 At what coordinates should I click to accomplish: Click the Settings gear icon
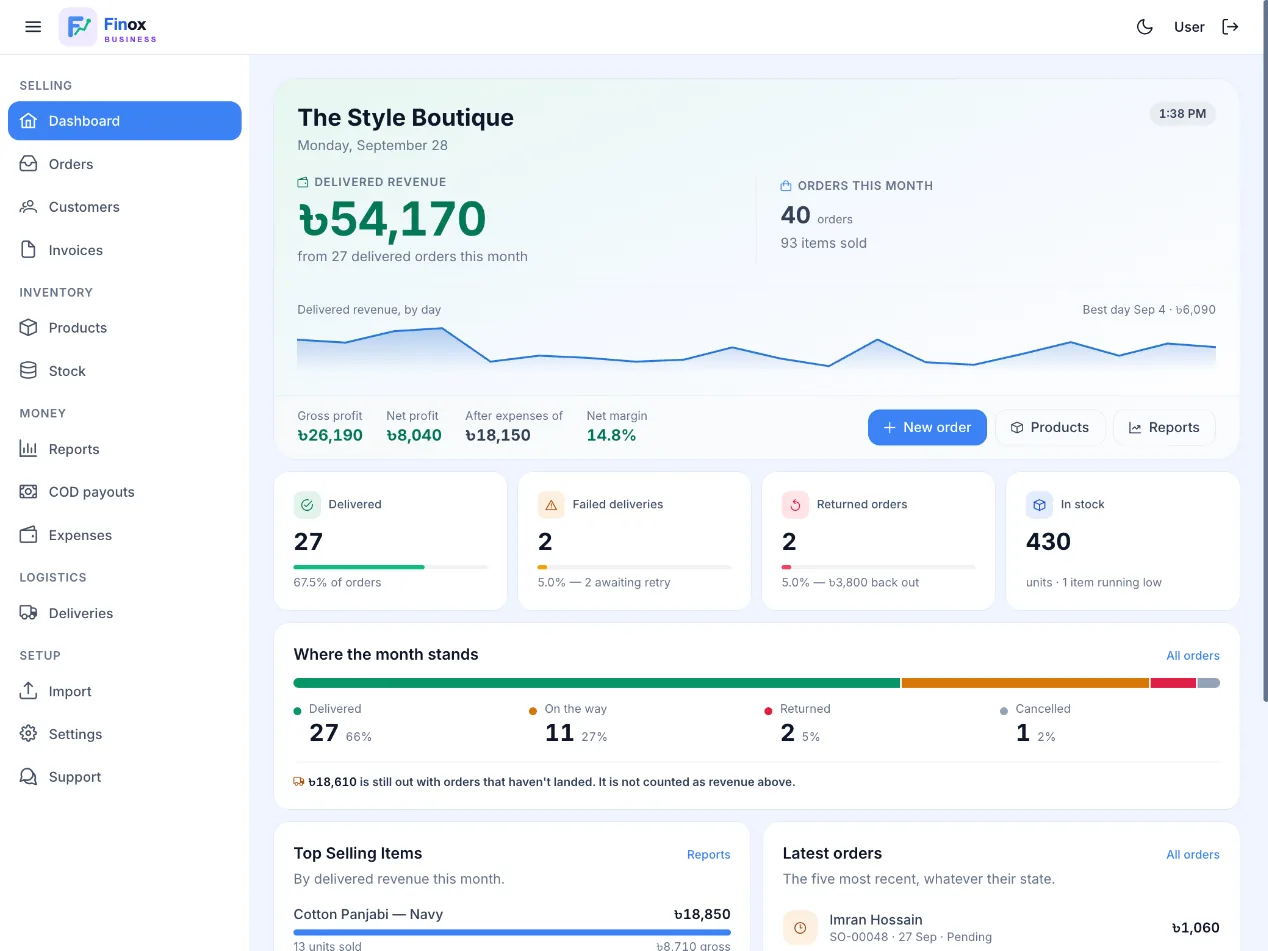(29, 734)
